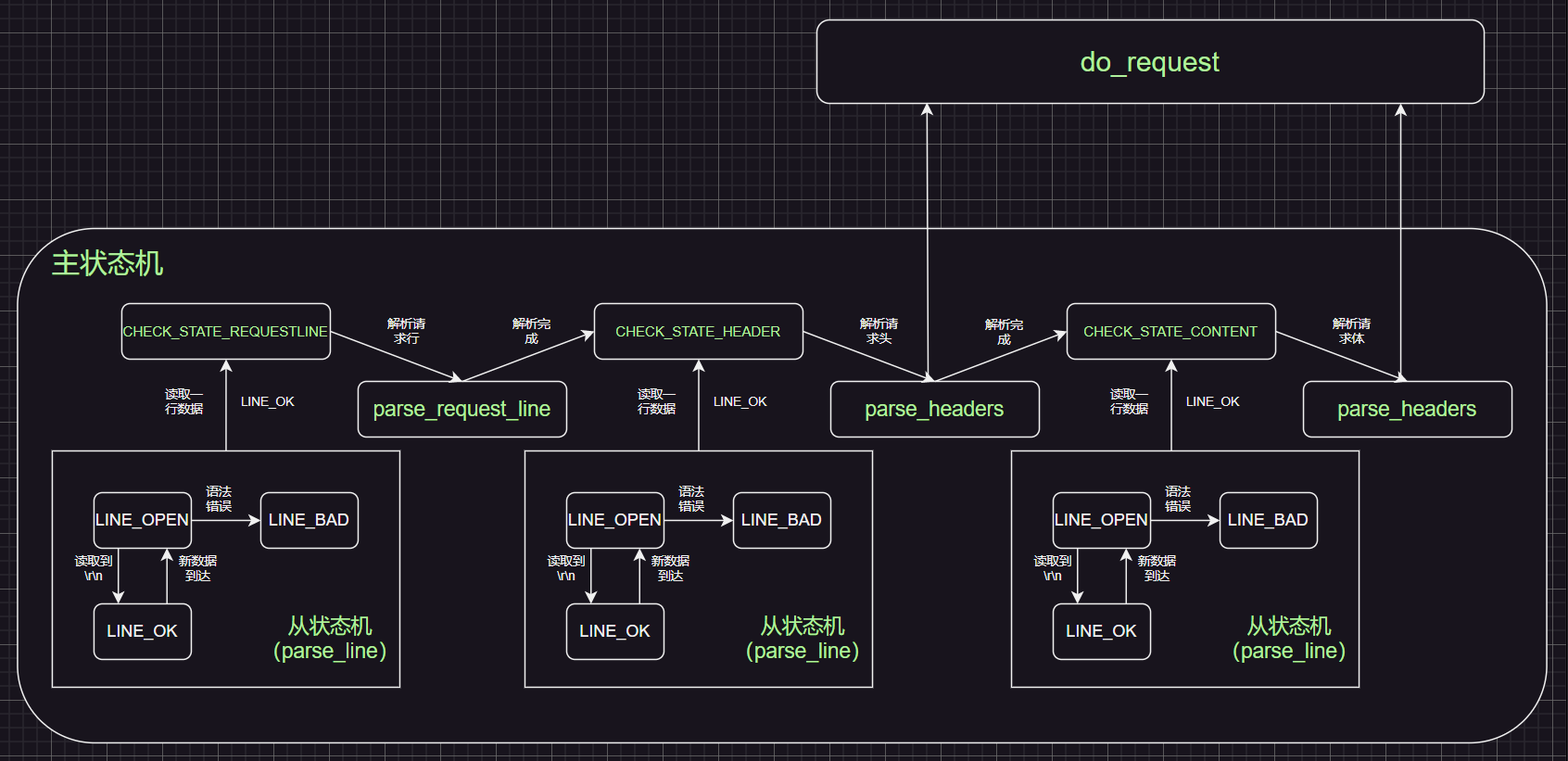This screenshot has height=761, width=1568.
Task: Click LINE_OK arrow label below CHECK_STATE_HEADER
Action: (740, 401)
